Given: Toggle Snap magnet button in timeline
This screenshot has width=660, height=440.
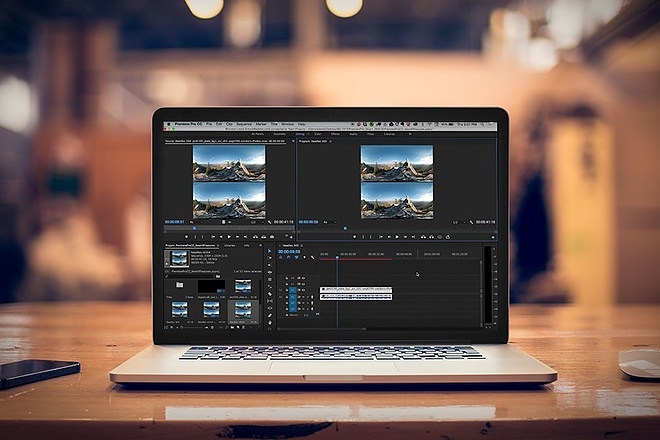Looking at the screenshot, I should [289, 257].
